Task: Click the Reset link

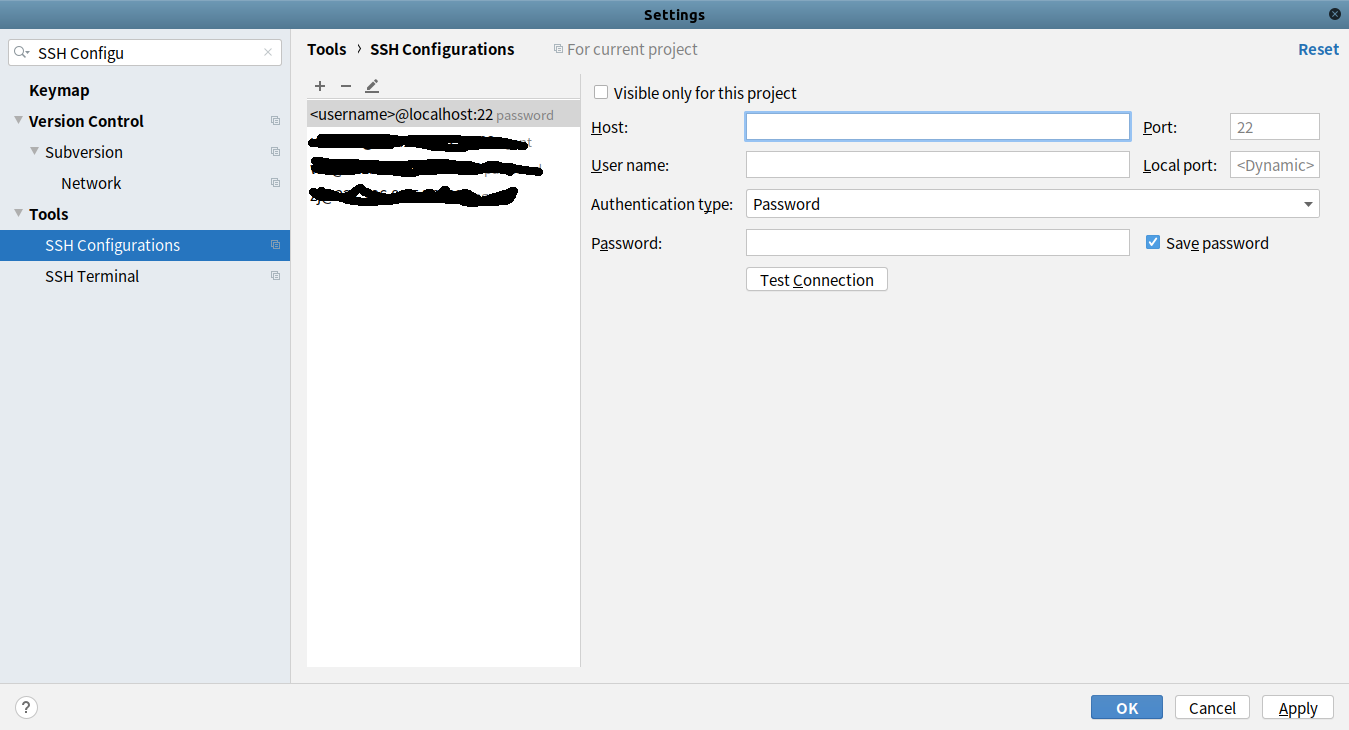Action: click(x=1318, y=49)
